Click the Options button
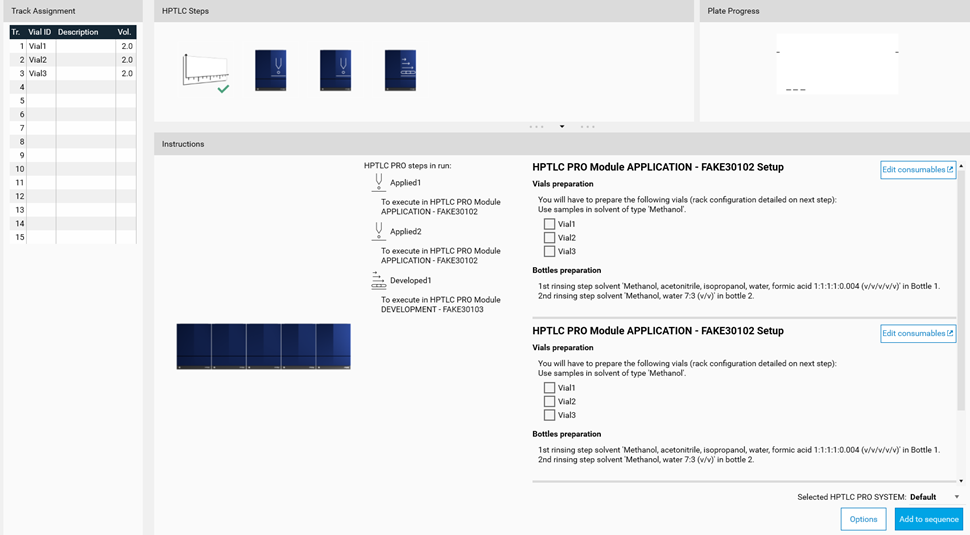 pyautogui.click(x=863, y=519)
